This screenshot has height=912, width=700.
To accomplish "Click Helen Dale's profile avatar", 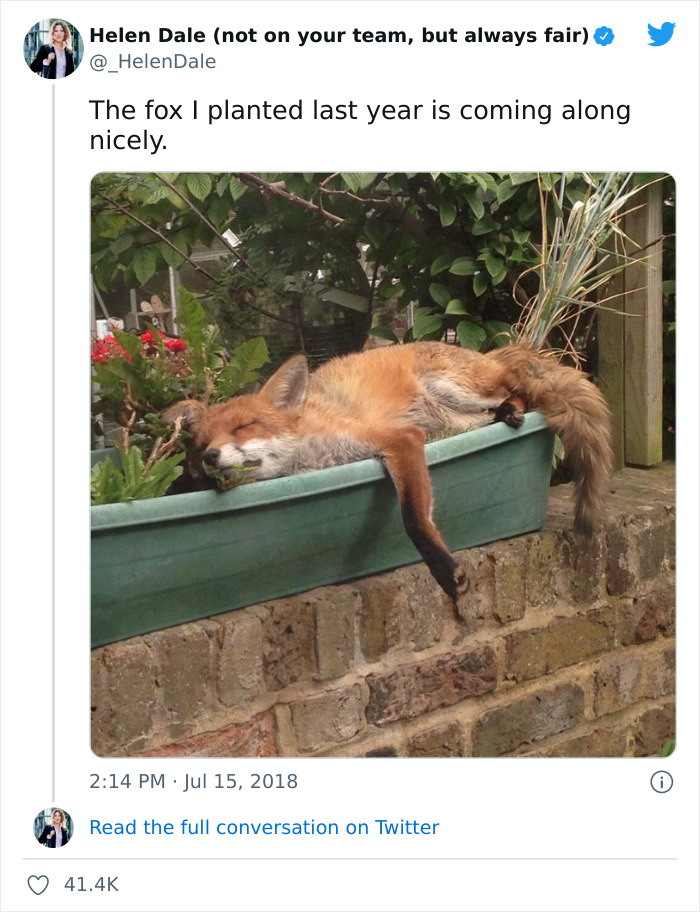I will 52,48.
